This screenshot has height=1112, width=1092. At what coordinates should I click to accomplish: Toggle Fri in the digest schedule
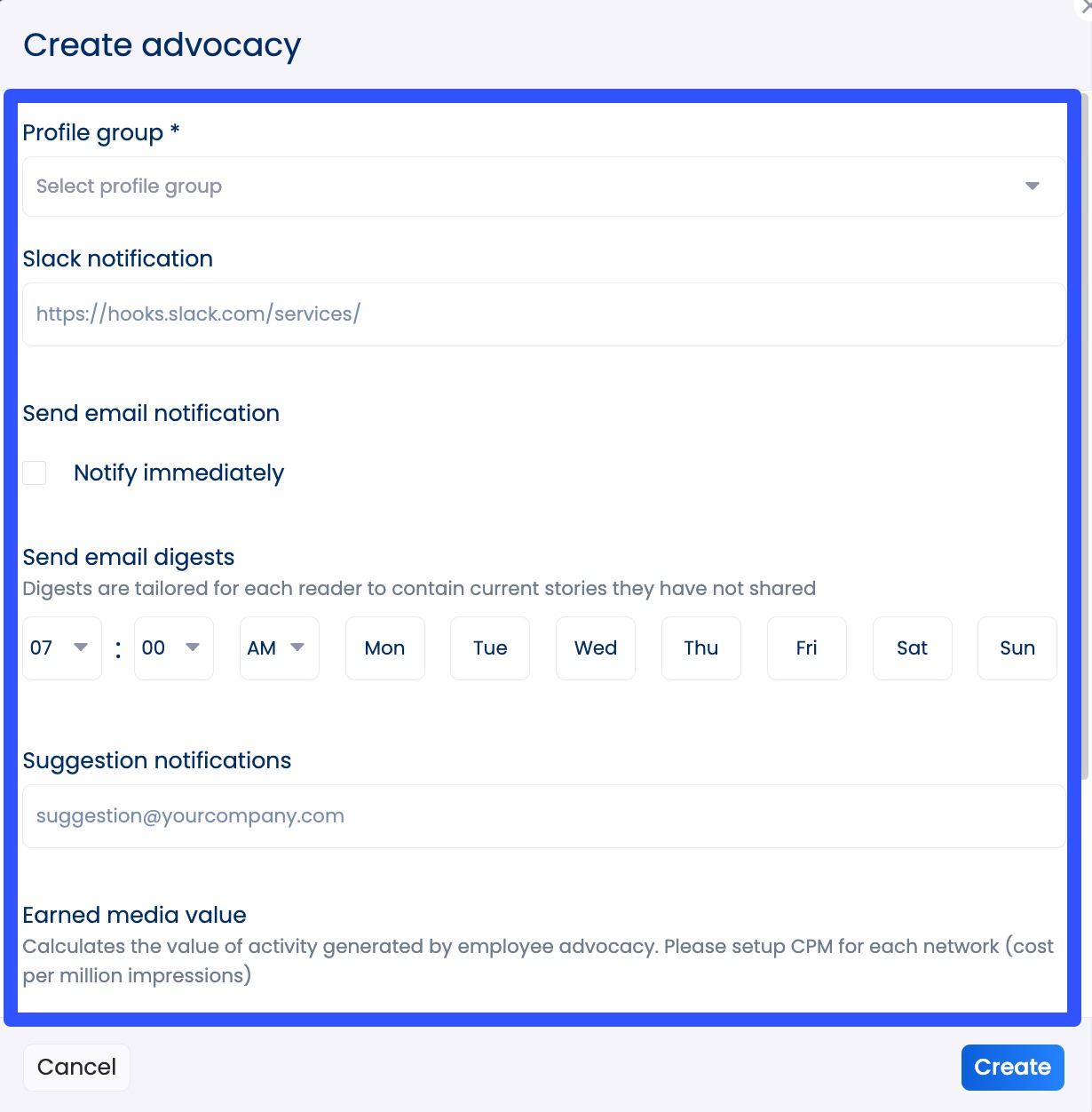pos(806,648)
